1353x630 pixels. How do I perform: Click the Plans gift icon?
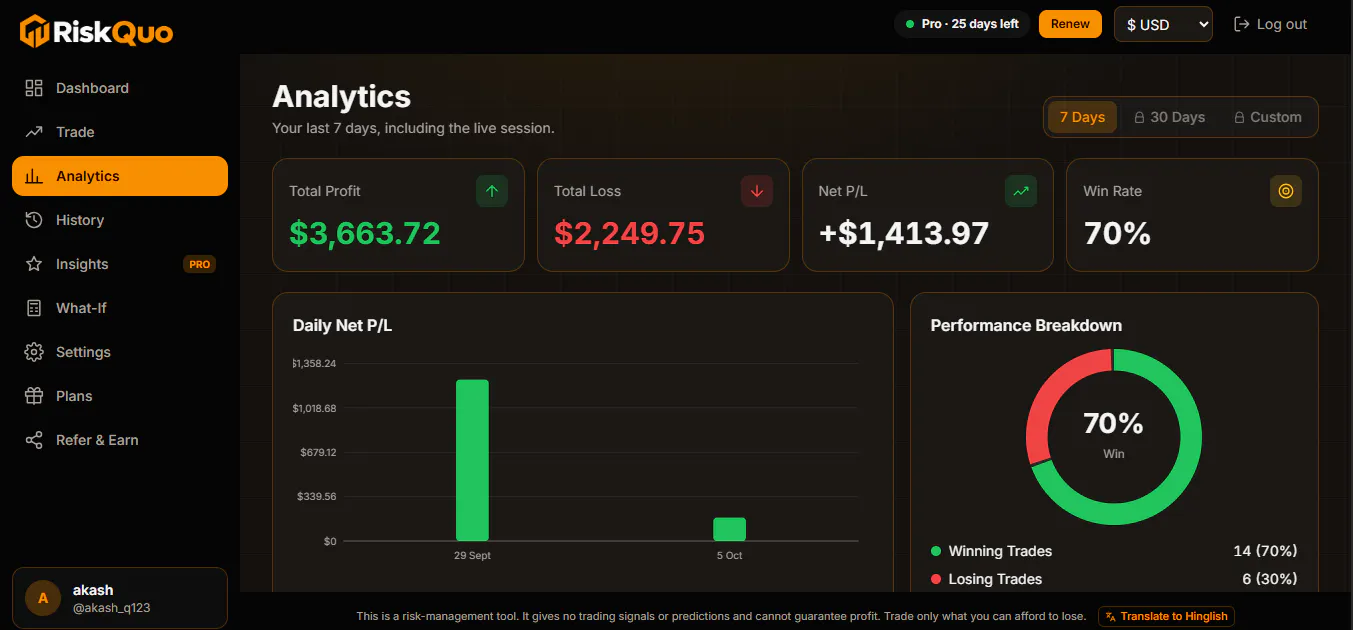[x=34, y=396]
